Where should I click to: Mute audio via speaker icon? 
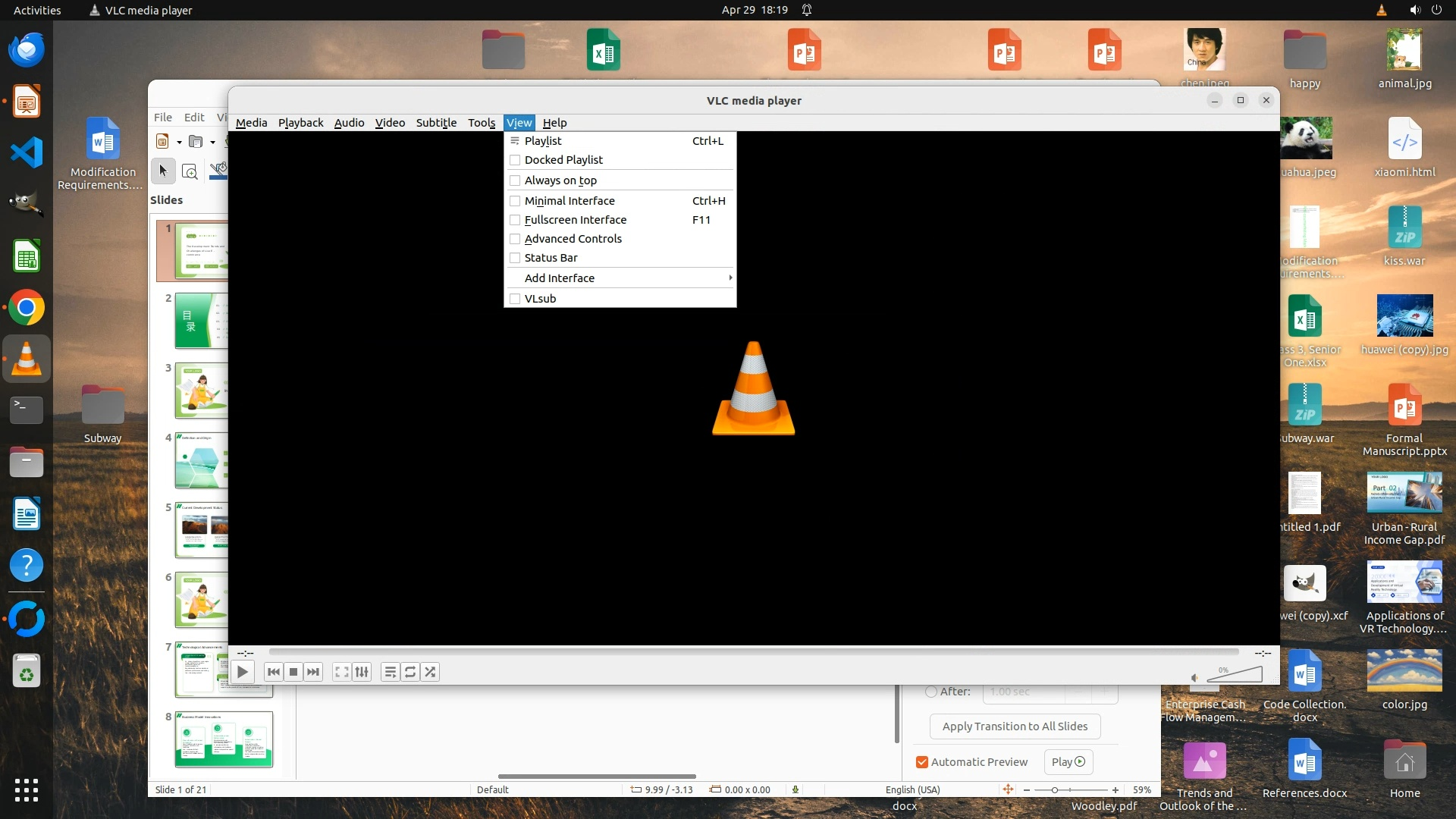tap(1194, 678)
